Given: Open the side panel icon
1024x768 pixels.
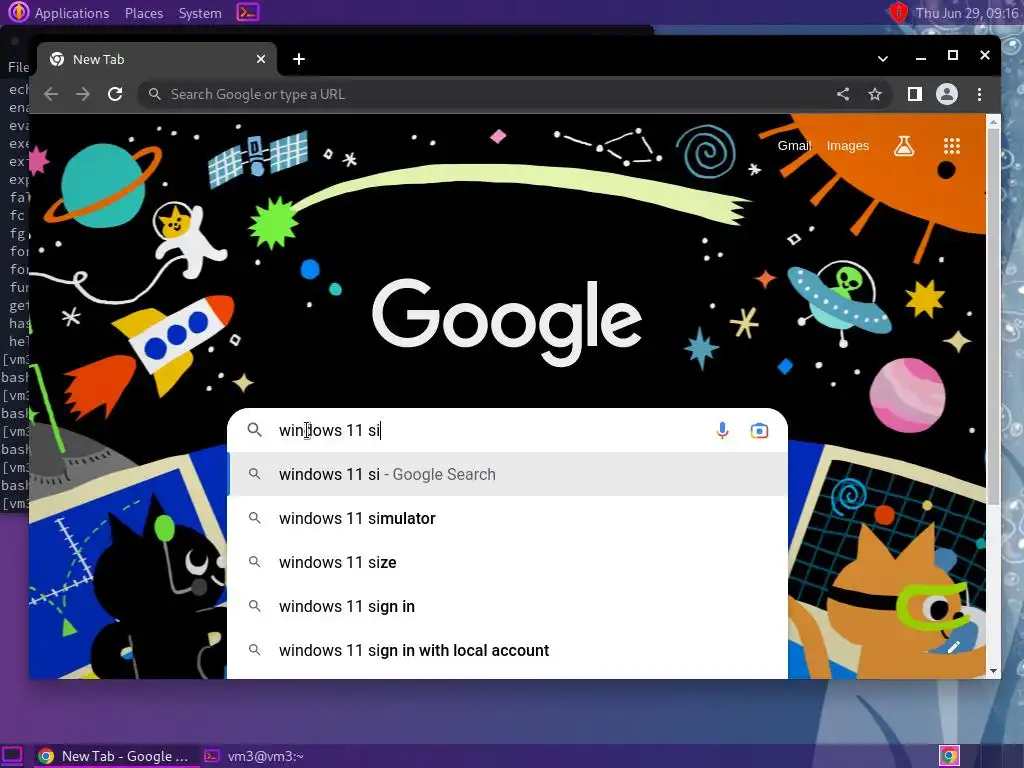Looking at the screenshot, I should [915, 95].
